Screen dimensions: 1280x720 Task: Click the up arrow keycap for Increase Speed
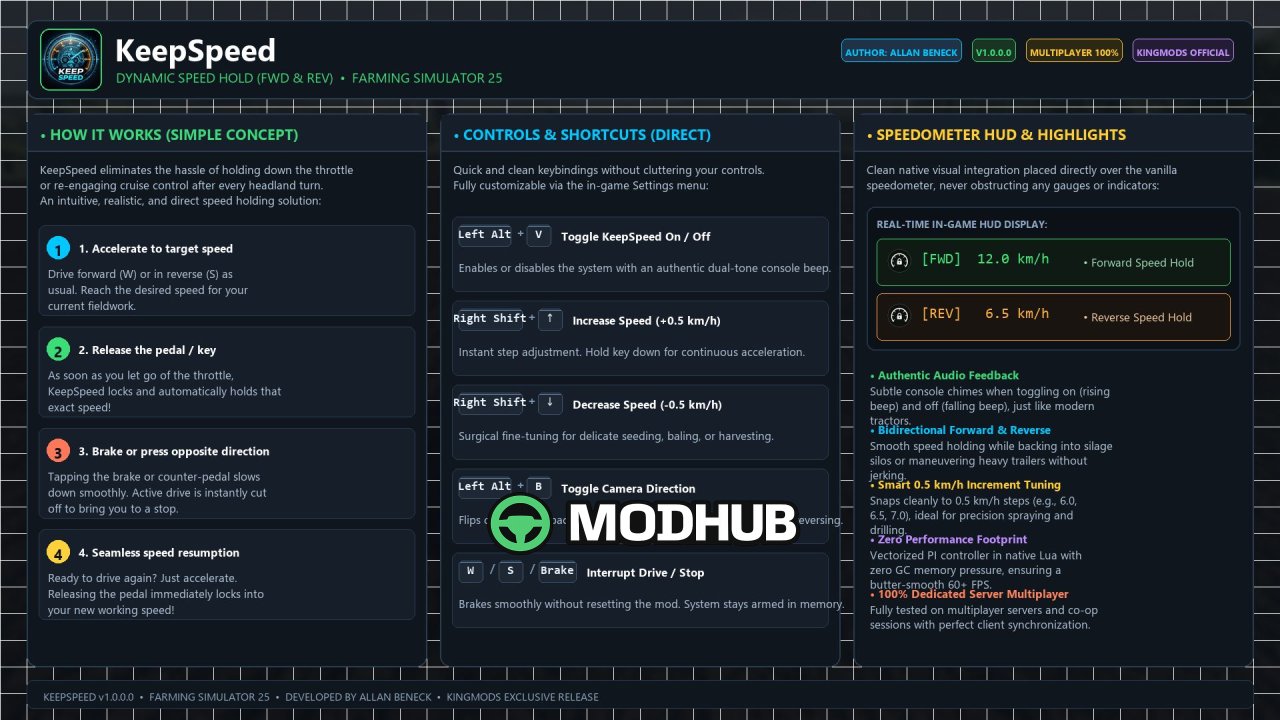tap(550, 320)
